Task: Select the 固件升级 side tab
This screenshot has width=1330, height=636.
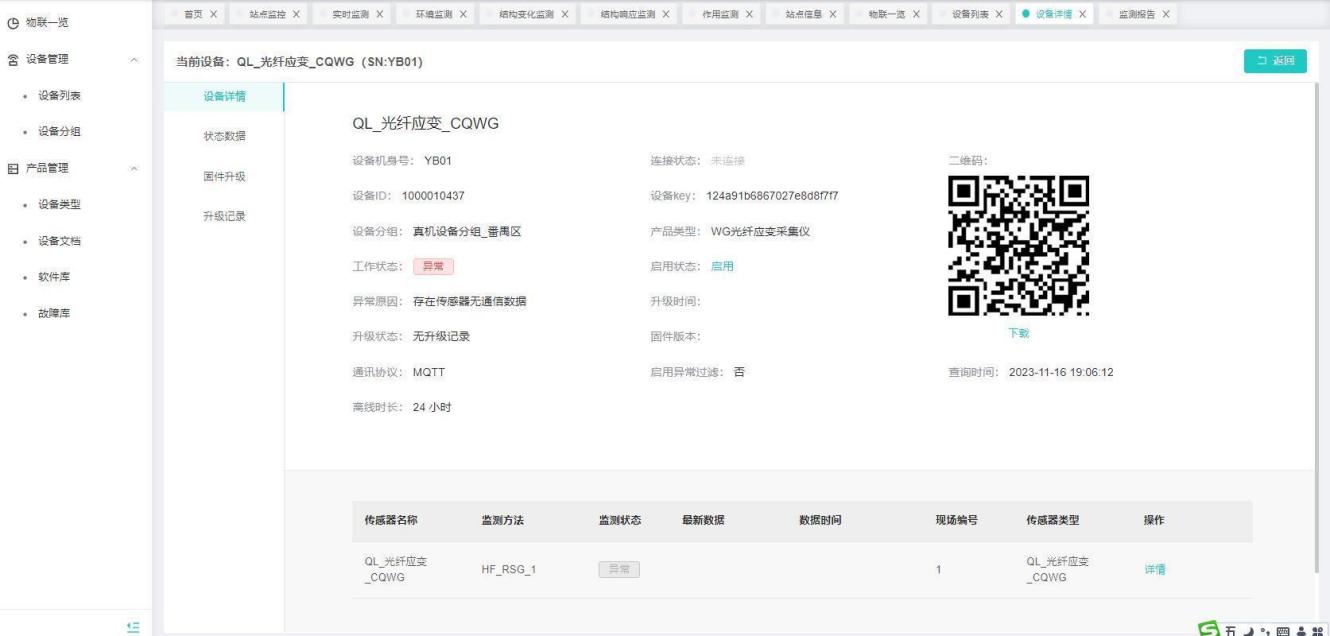Action: tap(224, 176)
